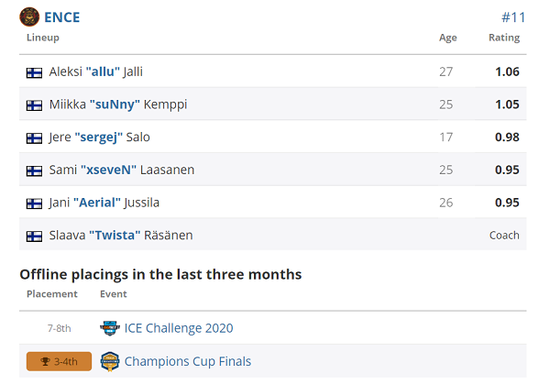Click the Finnish flag beside xseveN
The image size is (550, 385).
(34, 171)
